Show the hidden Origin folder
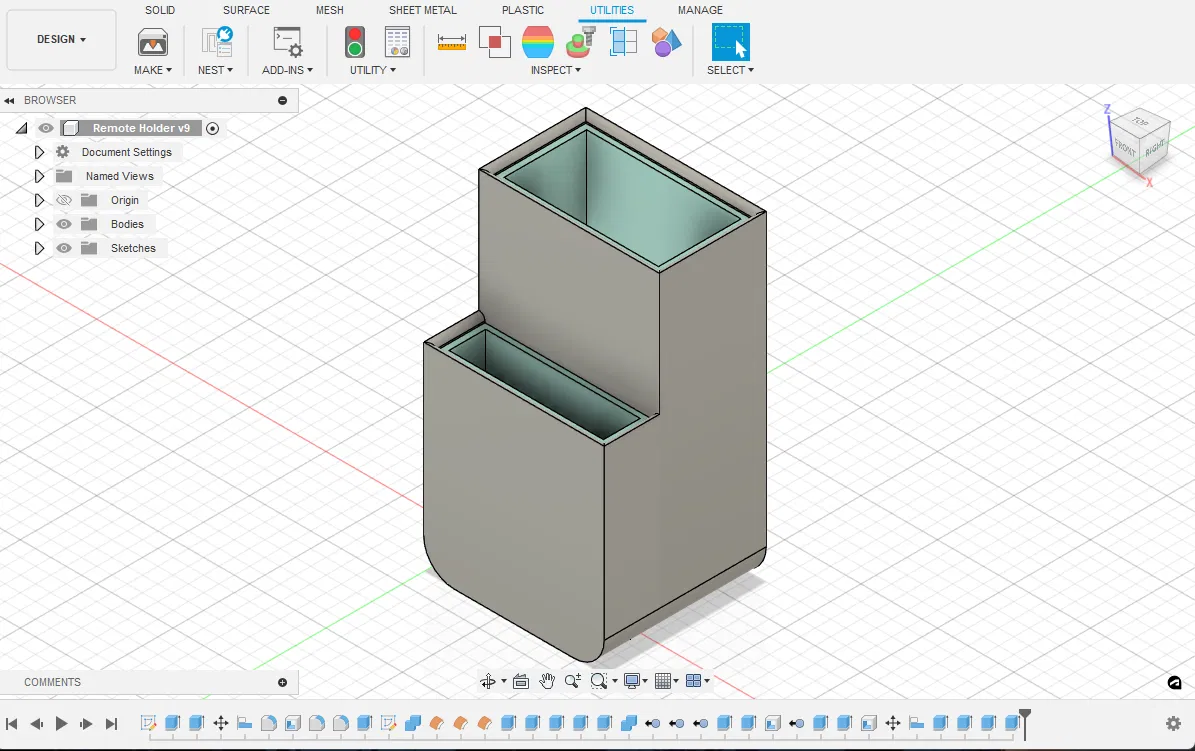This screenshot has width=1195, height=751. tap(64, 200)
